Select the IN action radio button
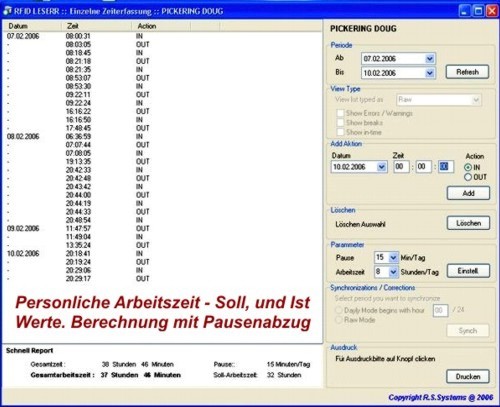The image size is (500, 407). 468,167
